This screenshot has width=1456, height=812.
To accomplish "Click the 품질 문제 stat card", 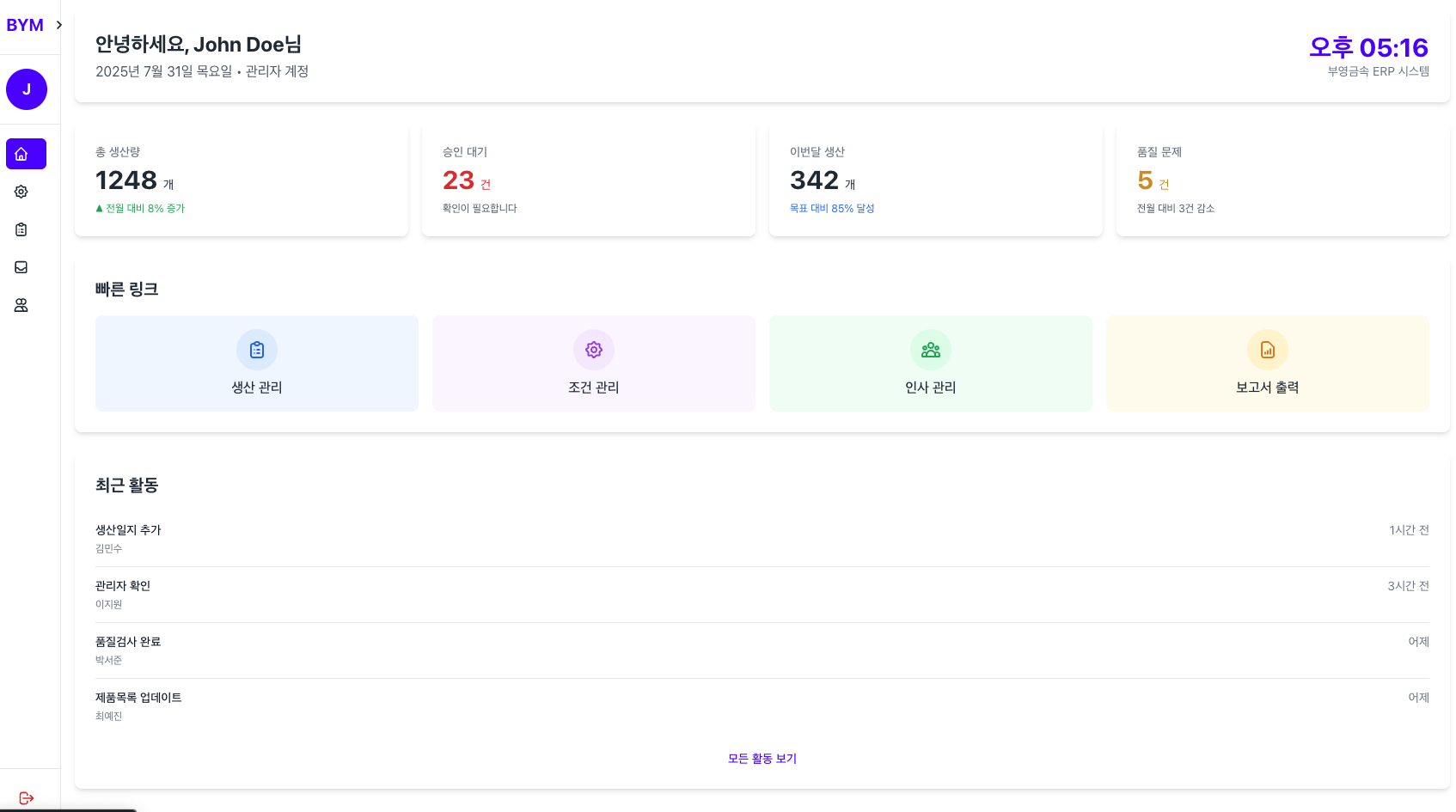I will point(1282,180).
